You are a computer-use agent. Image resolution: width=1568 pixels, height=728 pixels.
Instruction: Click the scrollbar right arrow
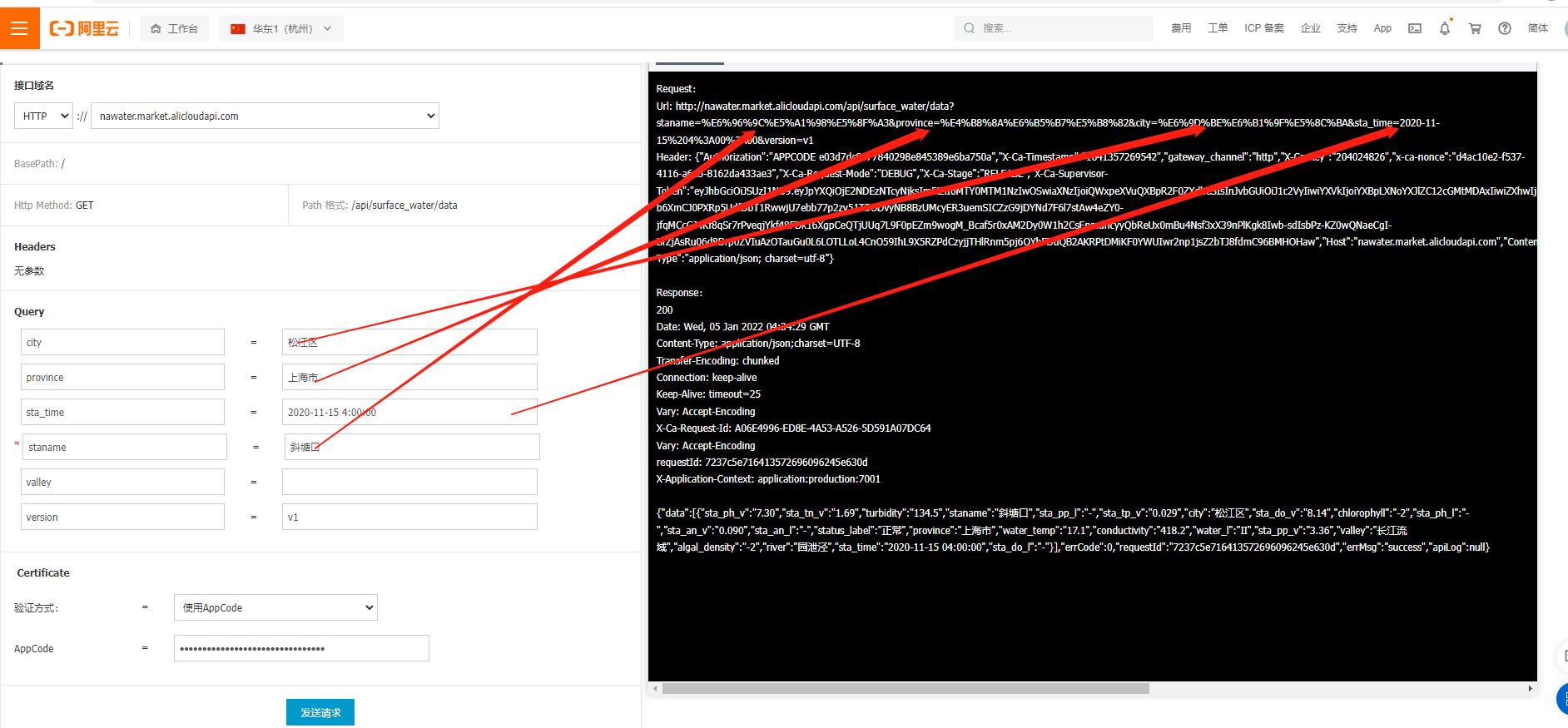pyautogui.click(x=1530, y=688)
